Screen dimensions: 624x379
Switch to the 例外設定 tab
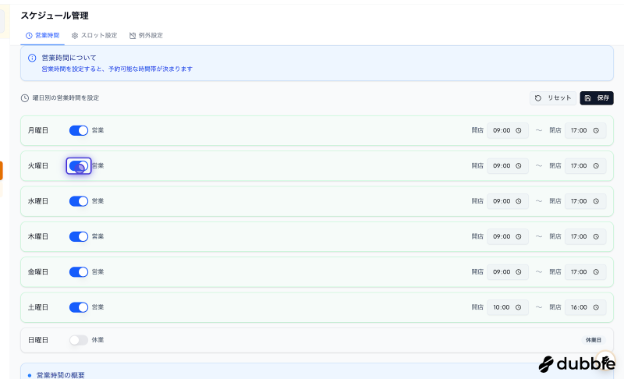coord(146,35)
